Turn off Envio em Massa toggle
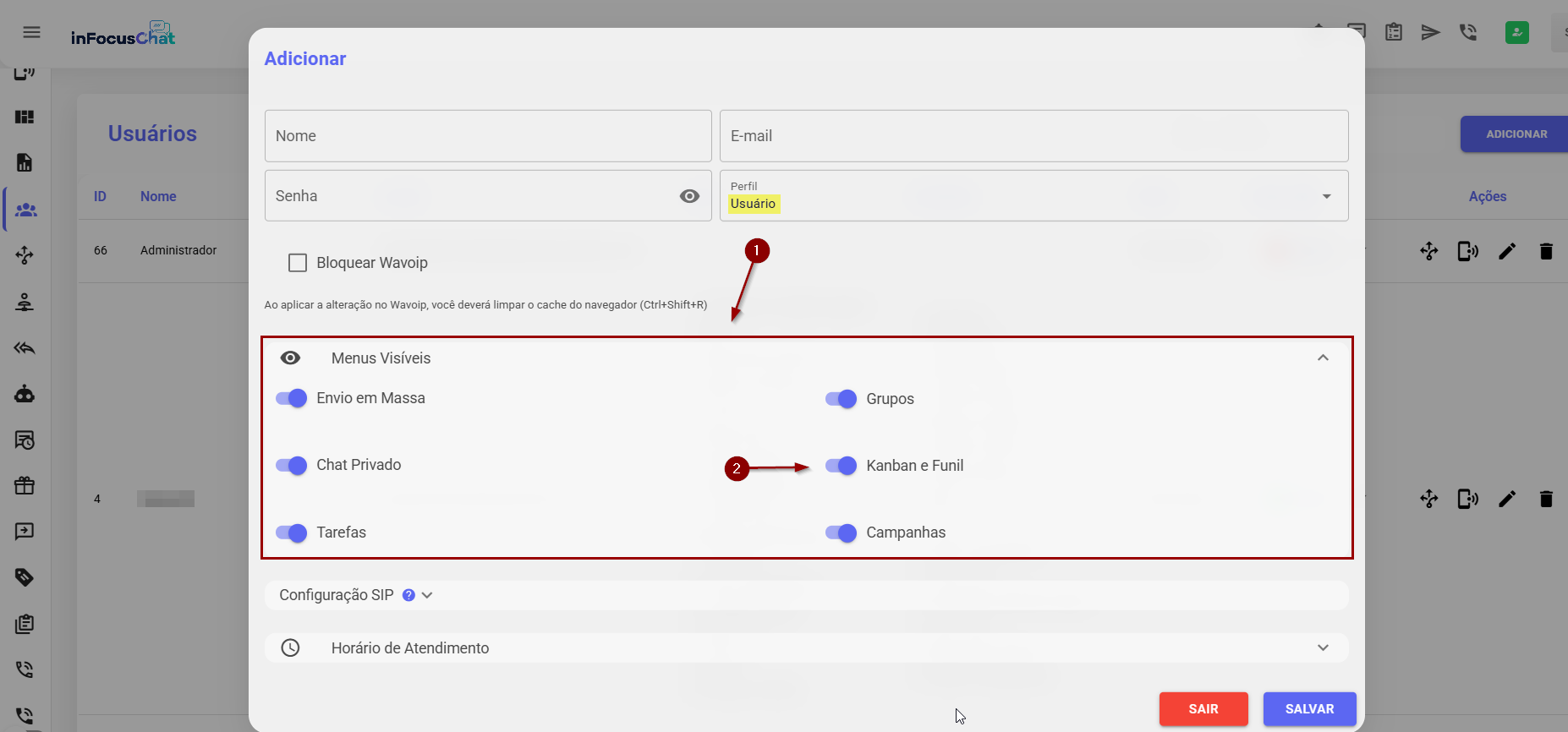This screenshot has height=732, width=1568. pyautogui.click(x=292, y=398)
